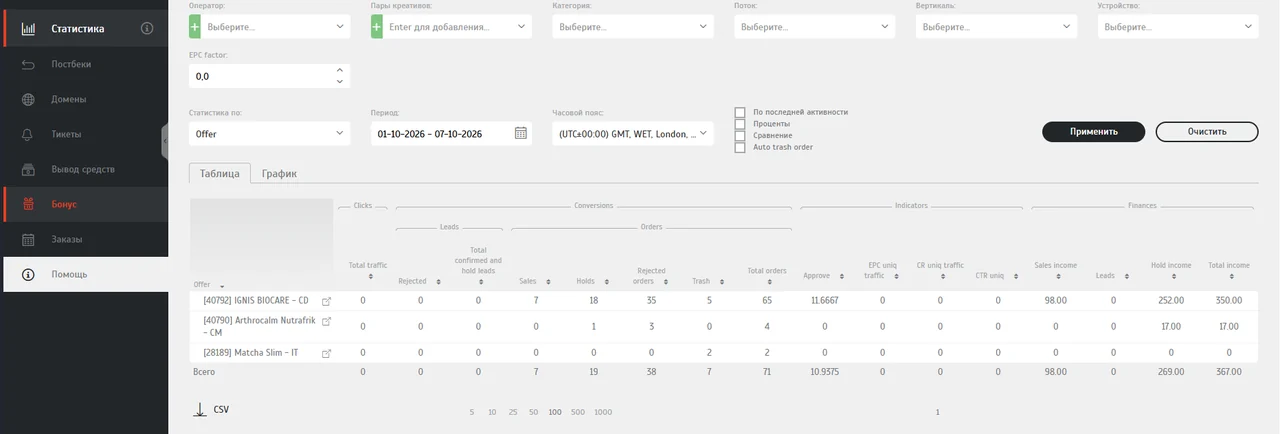Open the Устройство dropdown
The image size is (1280, 434).
(x=1178, y=27)
